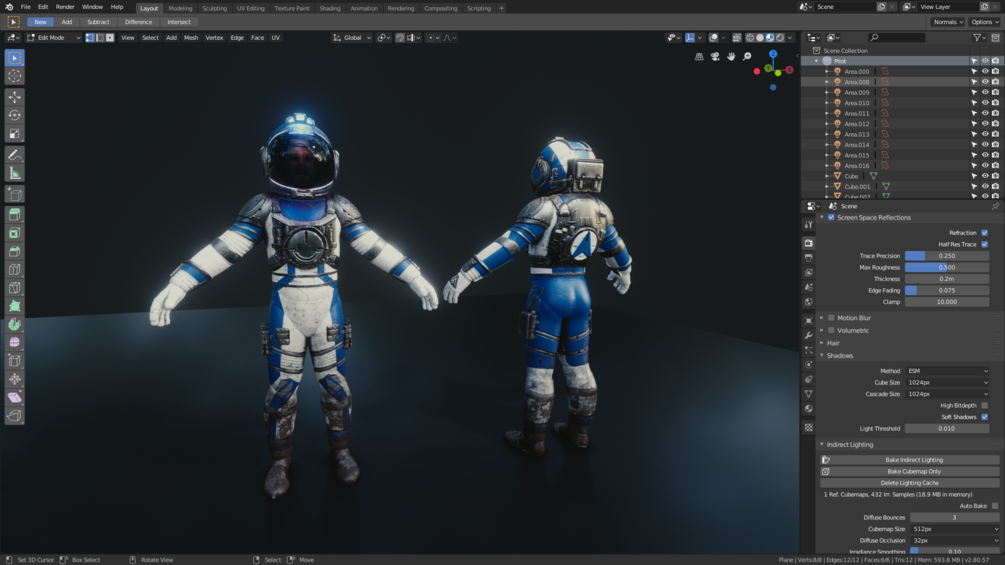Open the World properties tab
Viewport: 1005px width, 565px height.
809,302
